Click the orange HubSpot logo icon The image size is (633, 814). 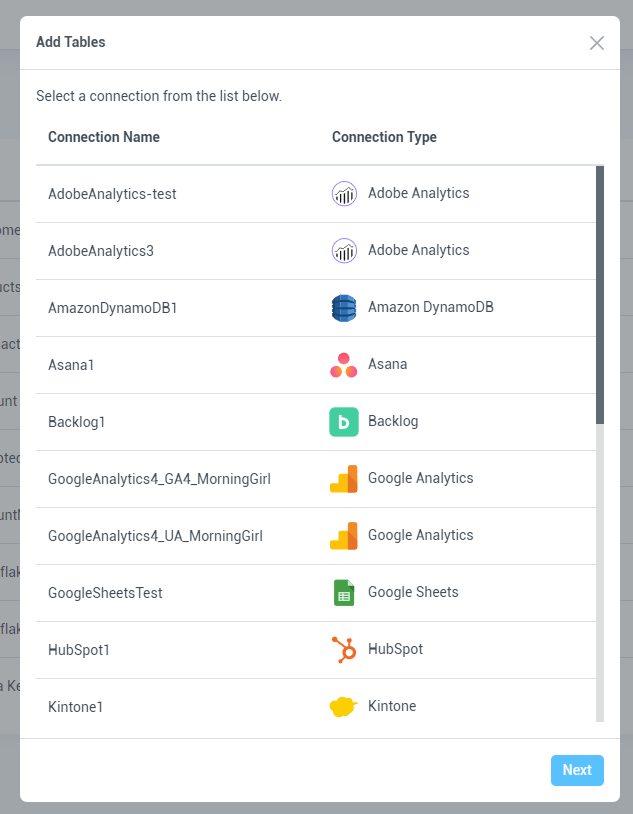(x=344, y=650)
